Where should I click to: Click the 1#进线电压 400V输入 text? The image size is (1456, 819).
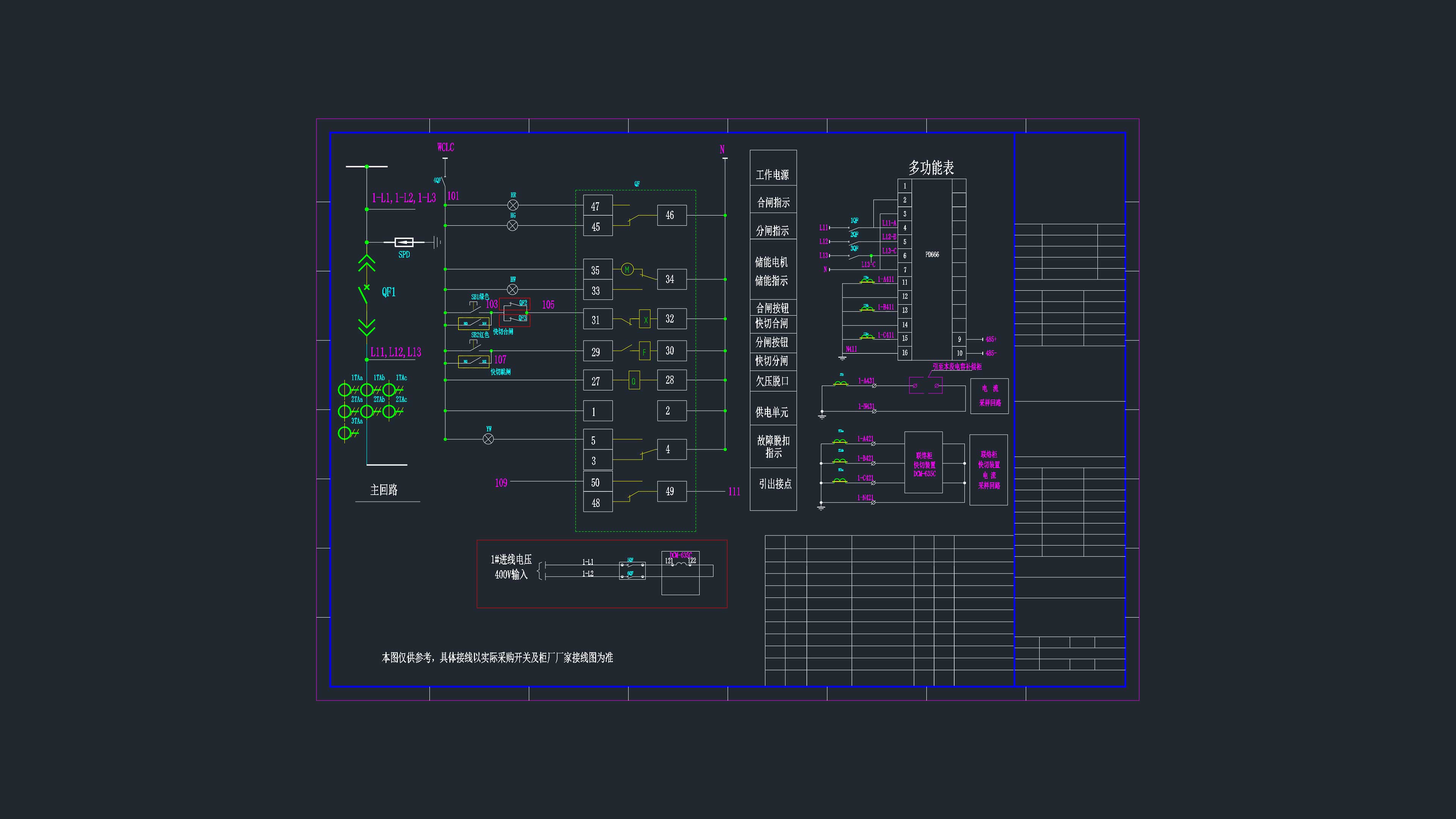pos(511,568)
